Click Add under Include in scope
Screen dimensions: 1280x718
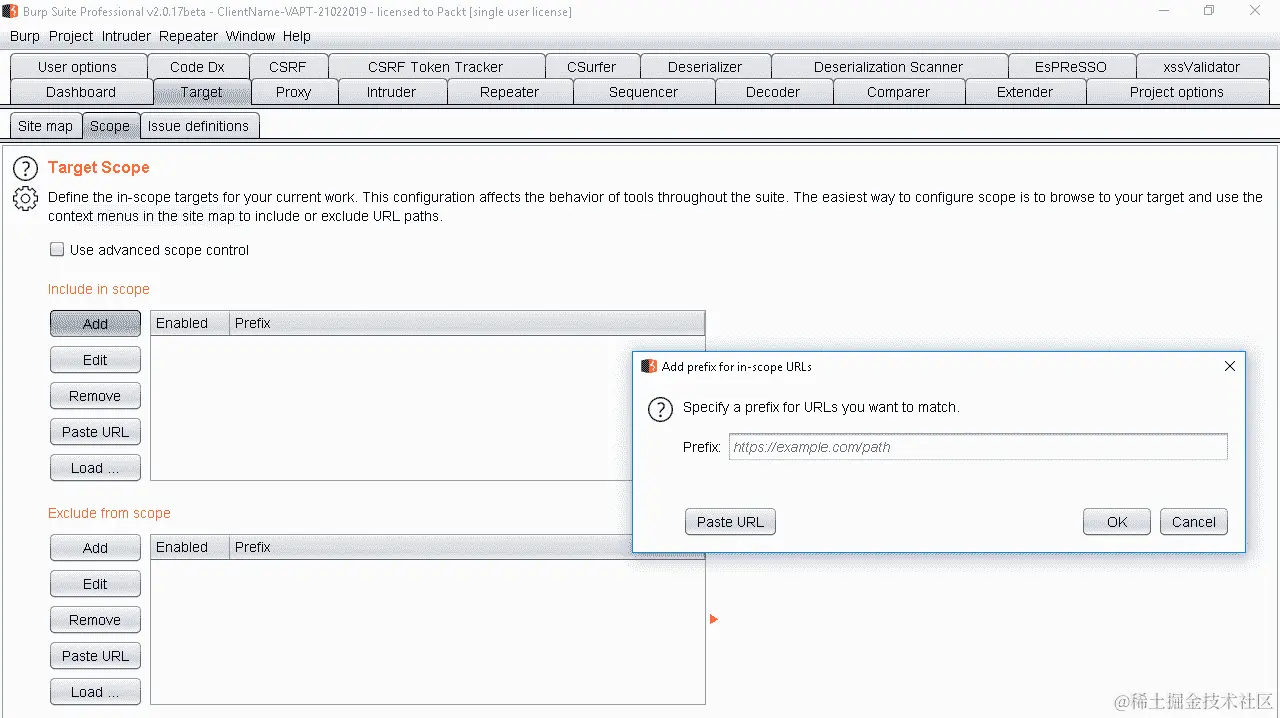coord(95,324)
